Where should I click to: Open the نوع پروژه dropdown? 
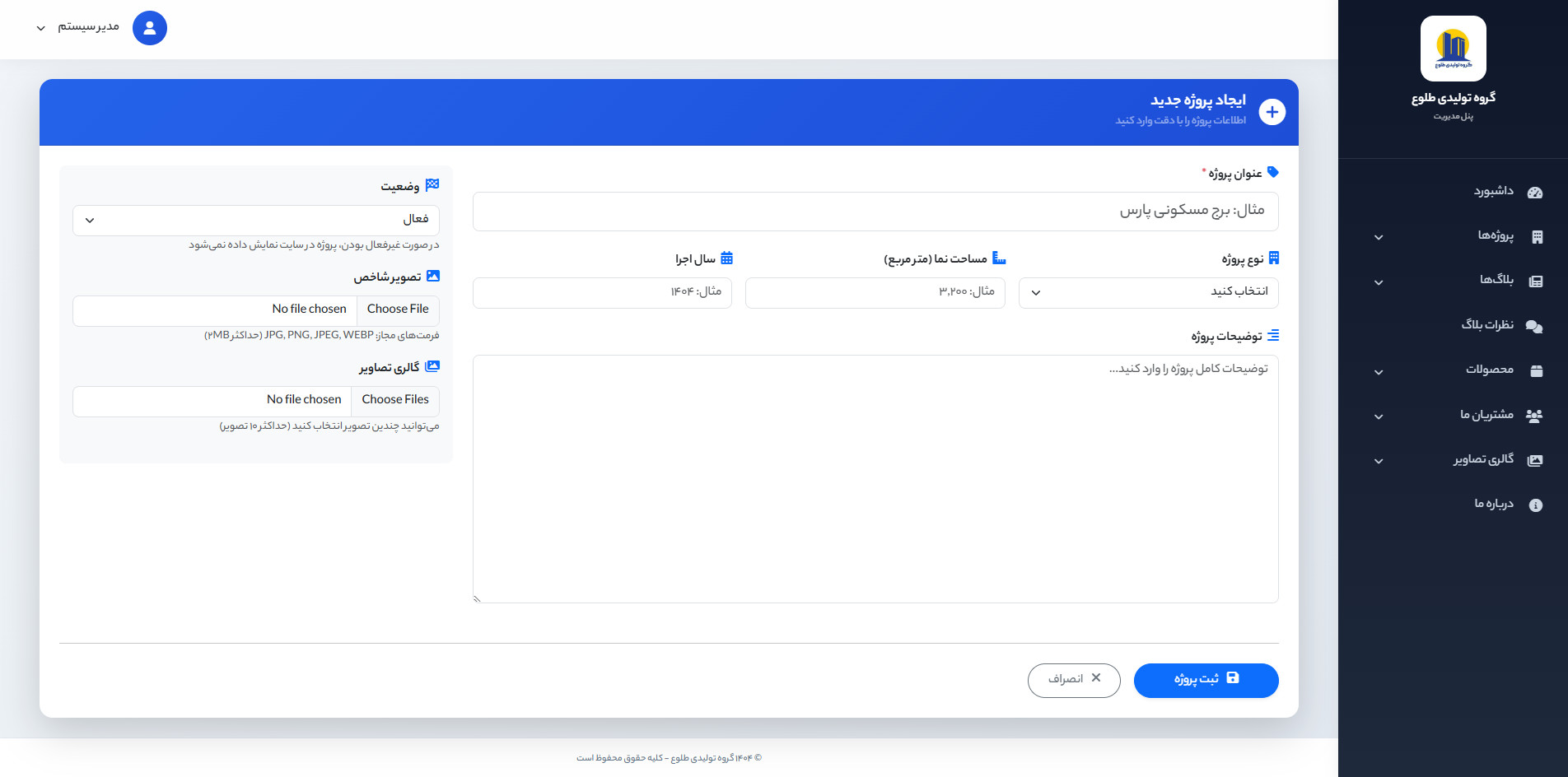1148,292
